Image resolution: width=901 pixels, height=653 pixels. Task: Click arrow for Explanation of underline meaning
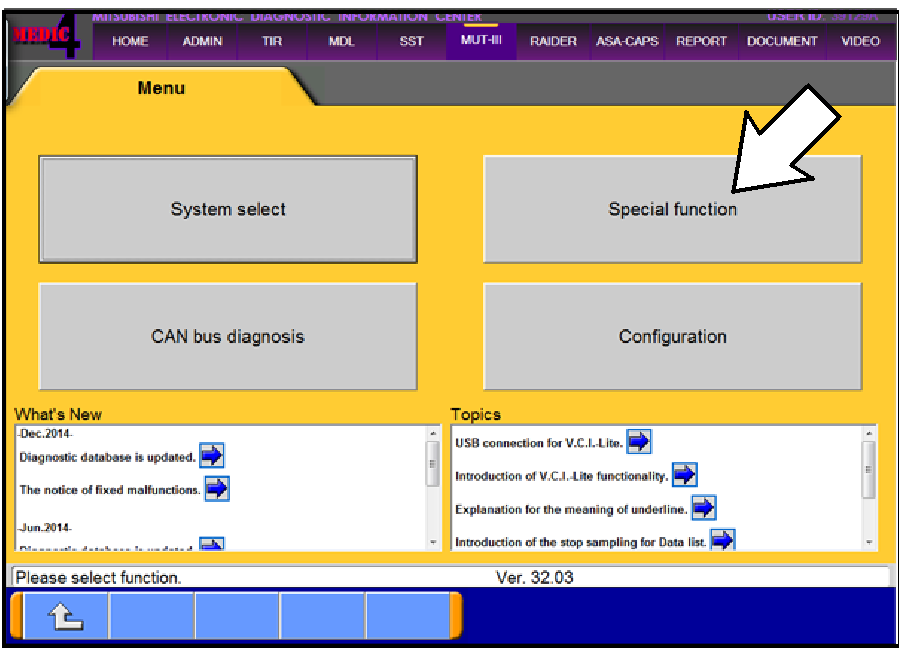(704, 508)
